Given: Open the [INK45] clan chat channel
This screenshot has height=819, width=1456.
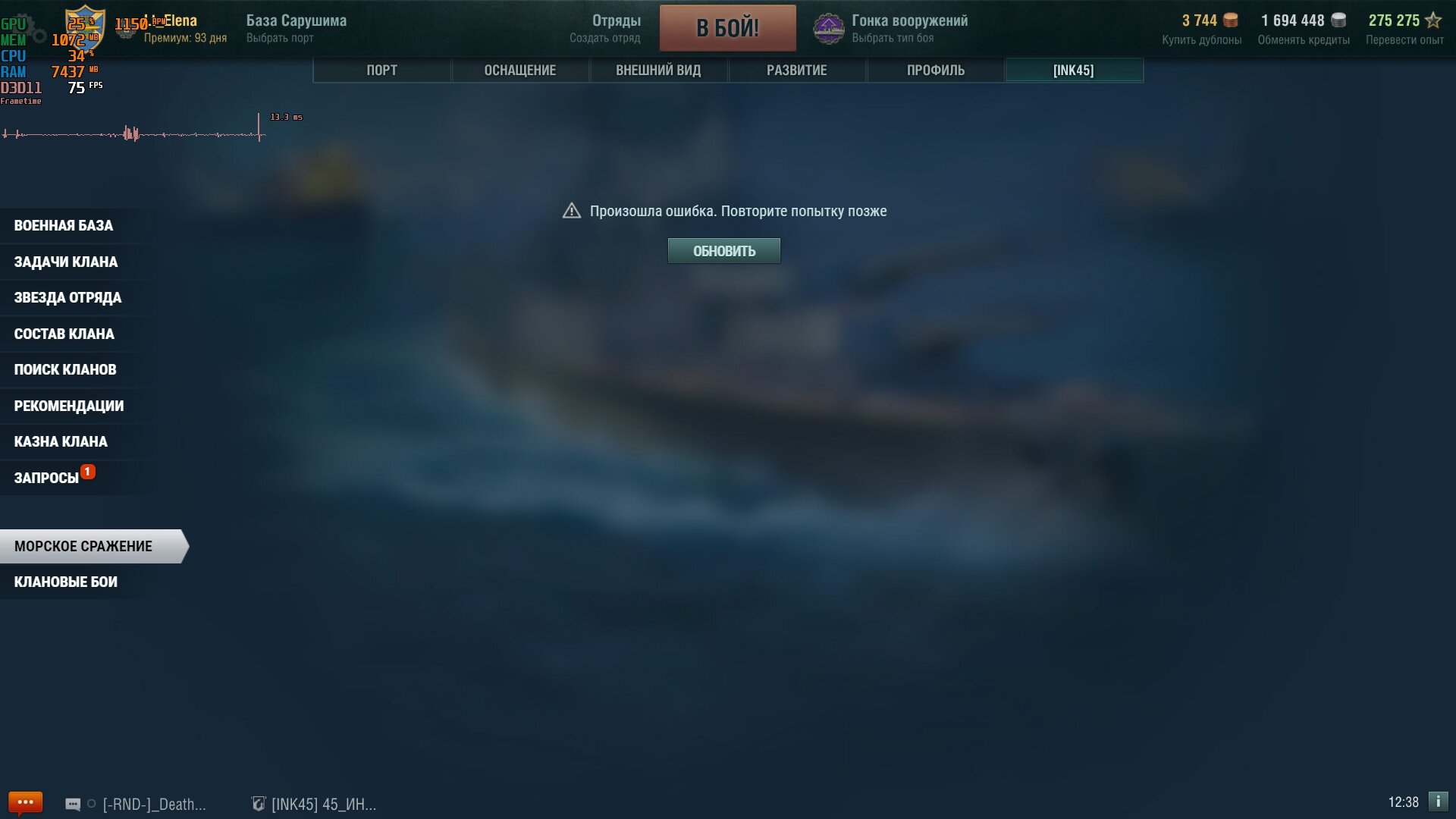Looking at the screenshot, I should click(x=314, y=804).
